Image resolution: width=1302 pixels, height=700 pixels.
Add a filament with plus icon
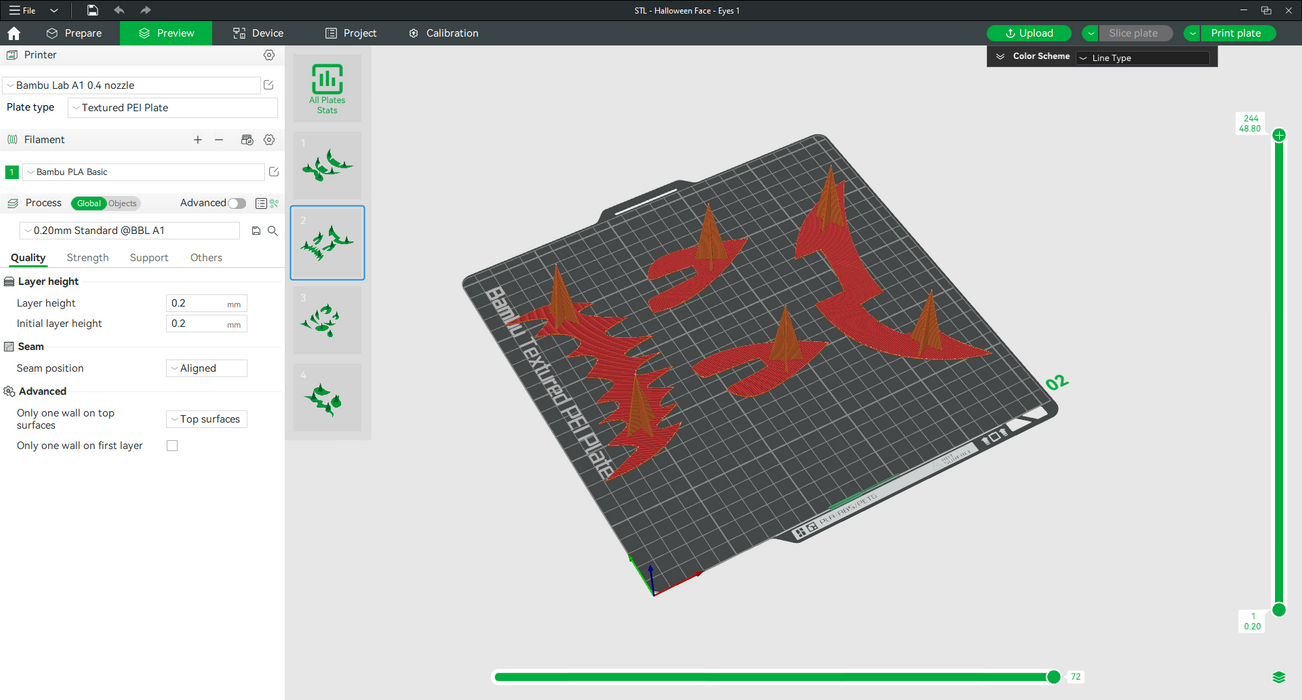197,140
